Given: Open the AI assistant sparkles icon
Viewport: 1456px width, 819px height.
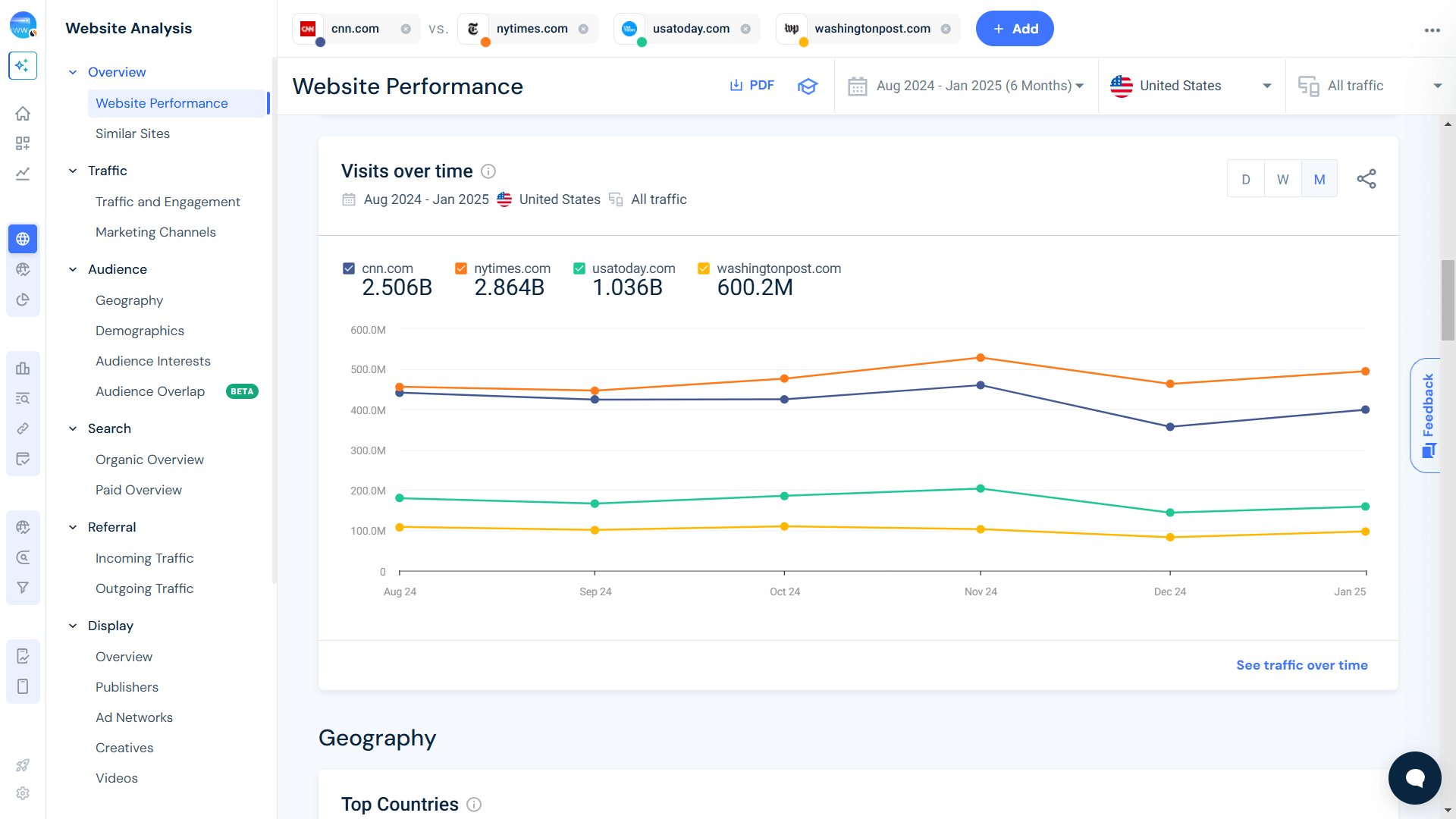Looking at the screenshot, I should point(23,66).
